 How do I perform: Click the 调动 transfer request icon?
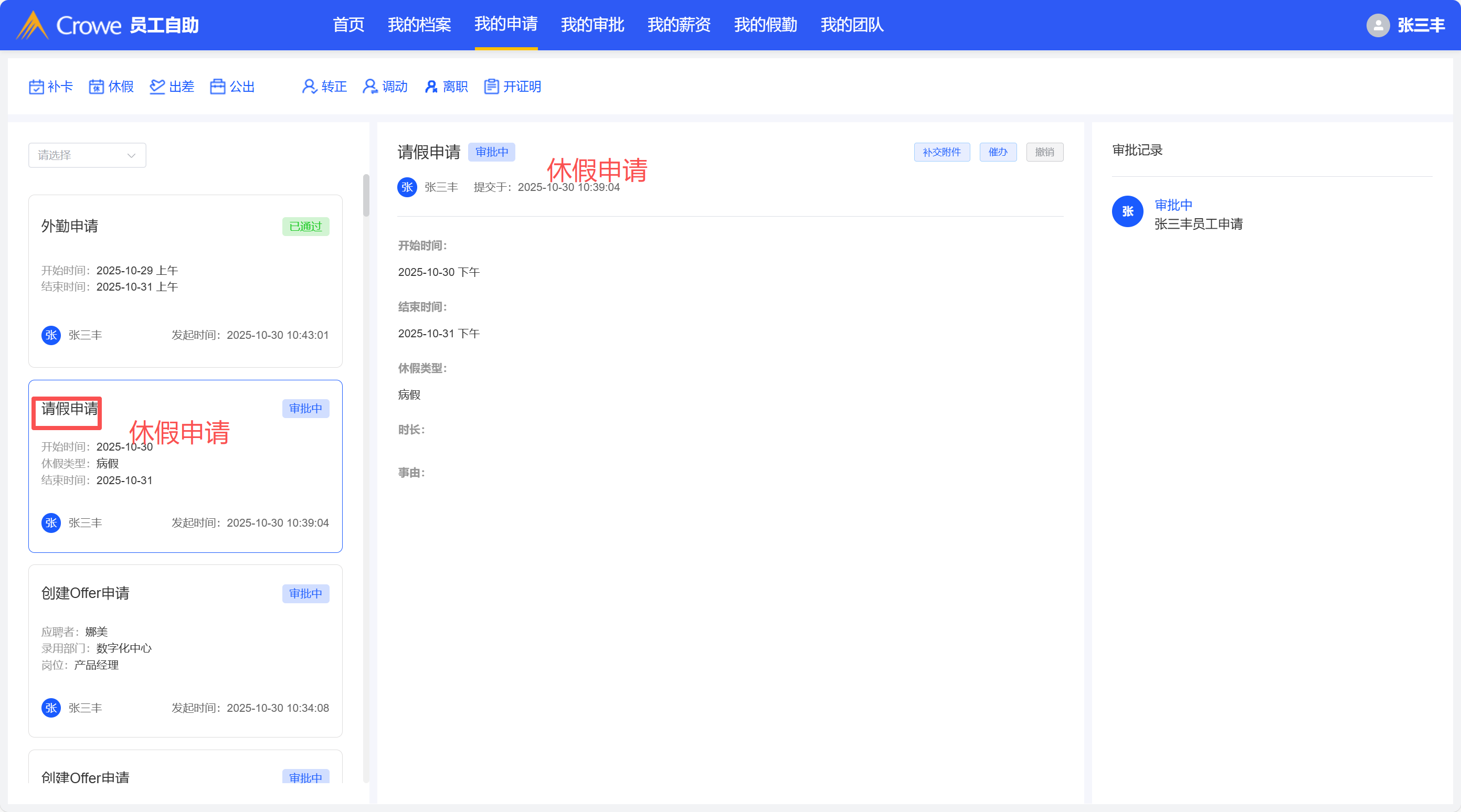(385, 86)
